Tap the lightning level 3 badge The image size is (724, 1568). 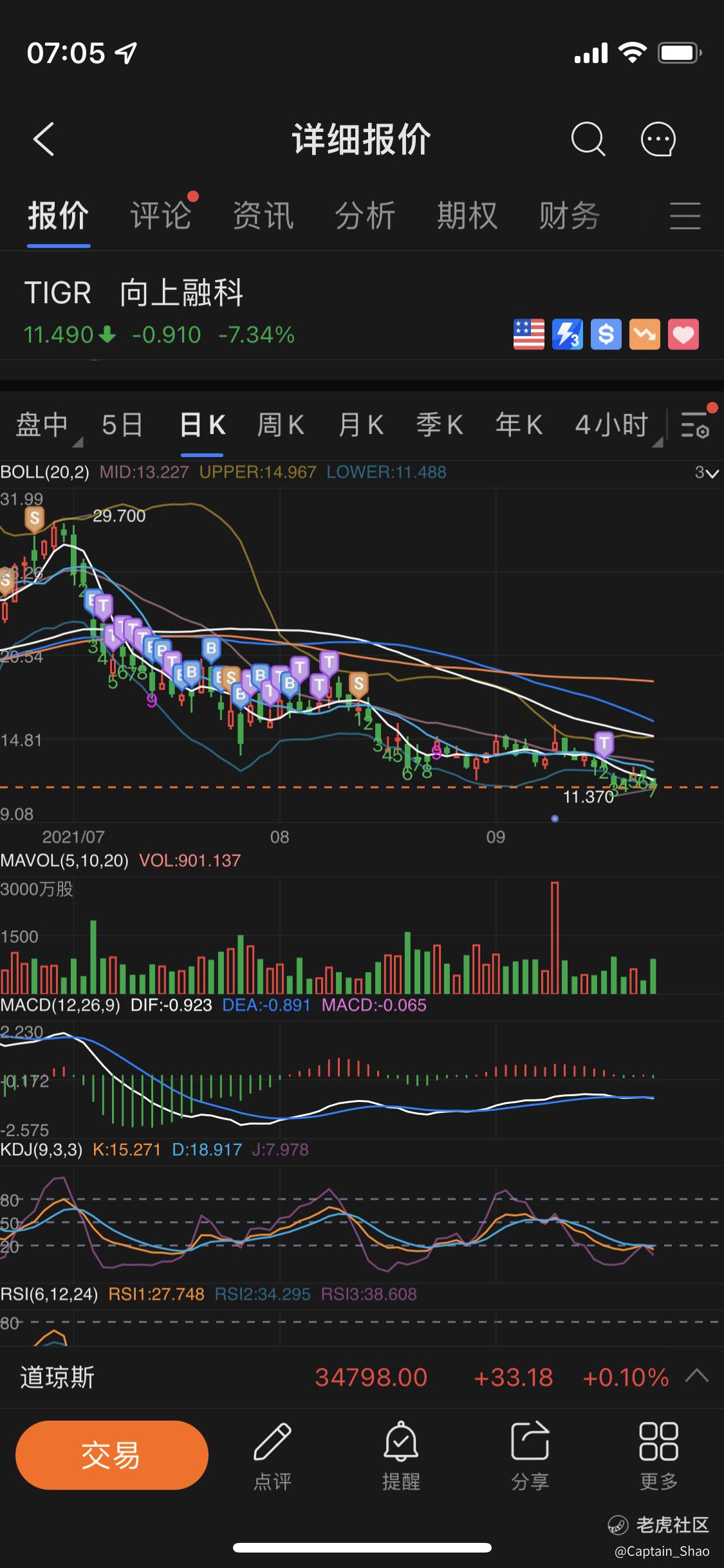pos(568,335)
